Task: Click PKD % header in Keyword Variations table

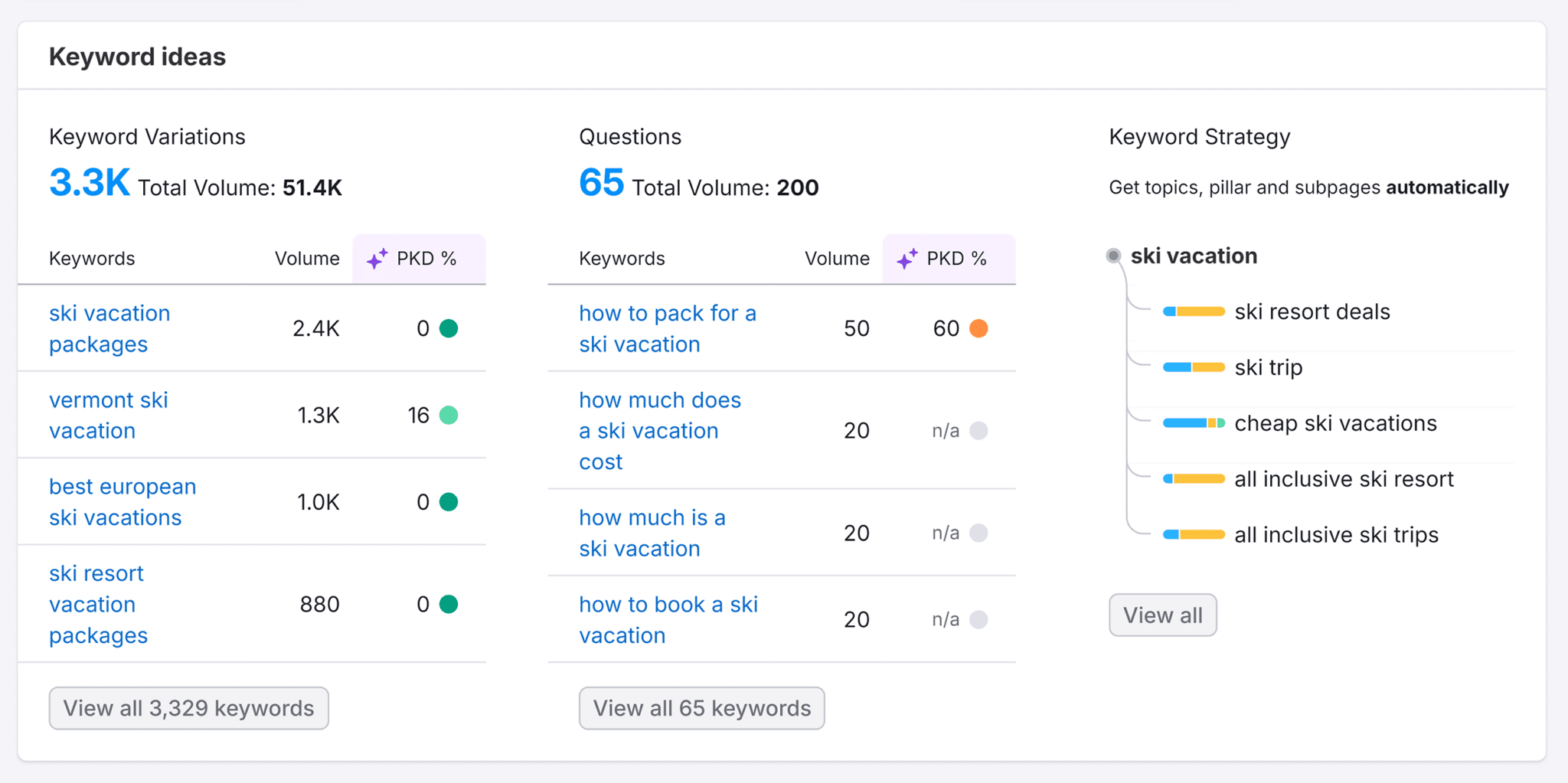Action: 419,259
